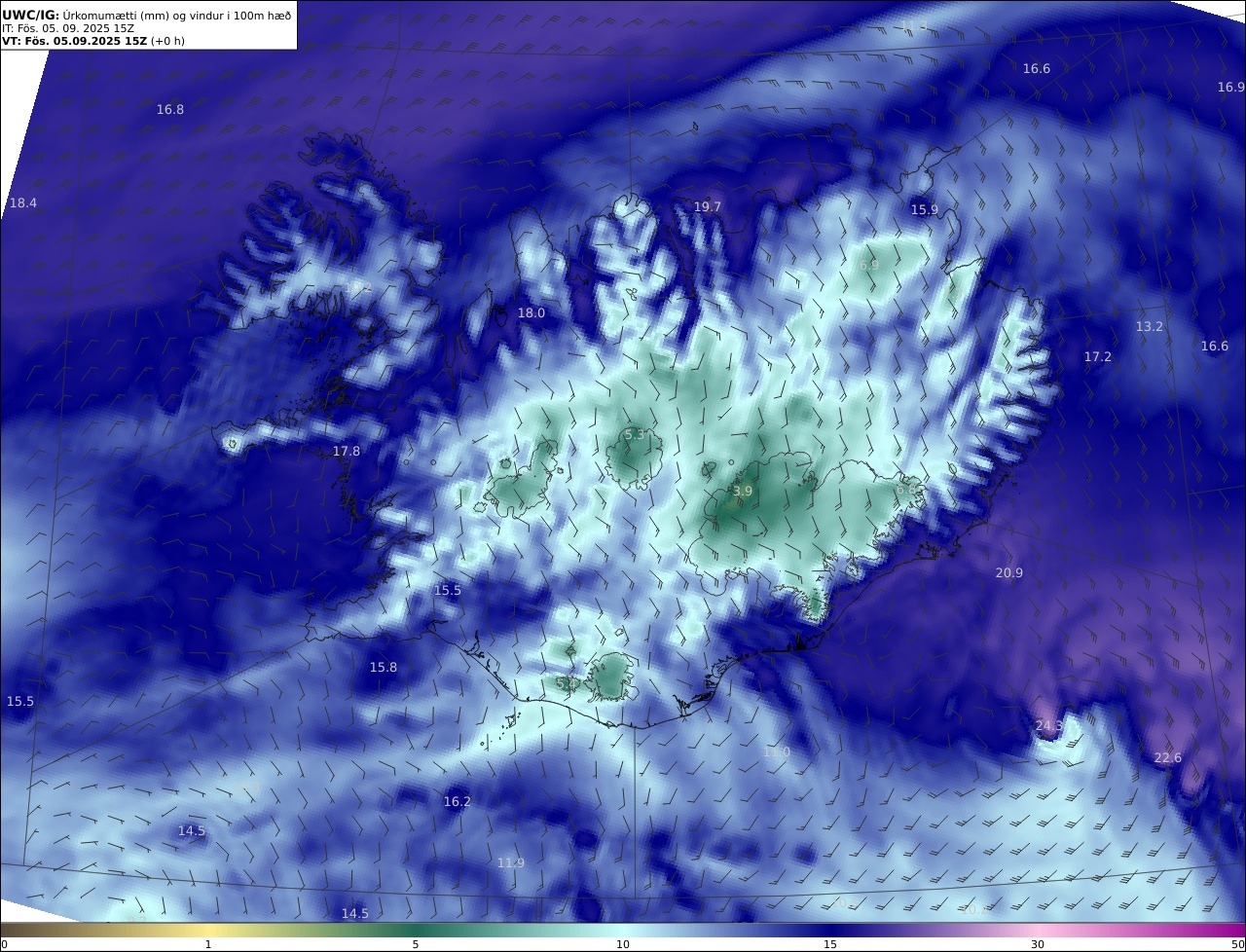The width and height of the screenshot is (1246, 952).
Task: Click the 6.9 value over the green area
Action: point(869,266)
